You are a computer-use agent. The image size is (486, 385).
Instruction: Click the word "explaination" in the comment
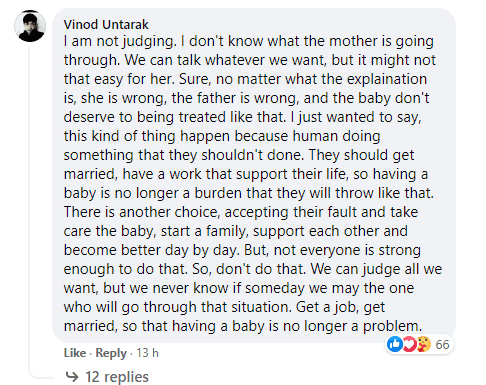387,79
